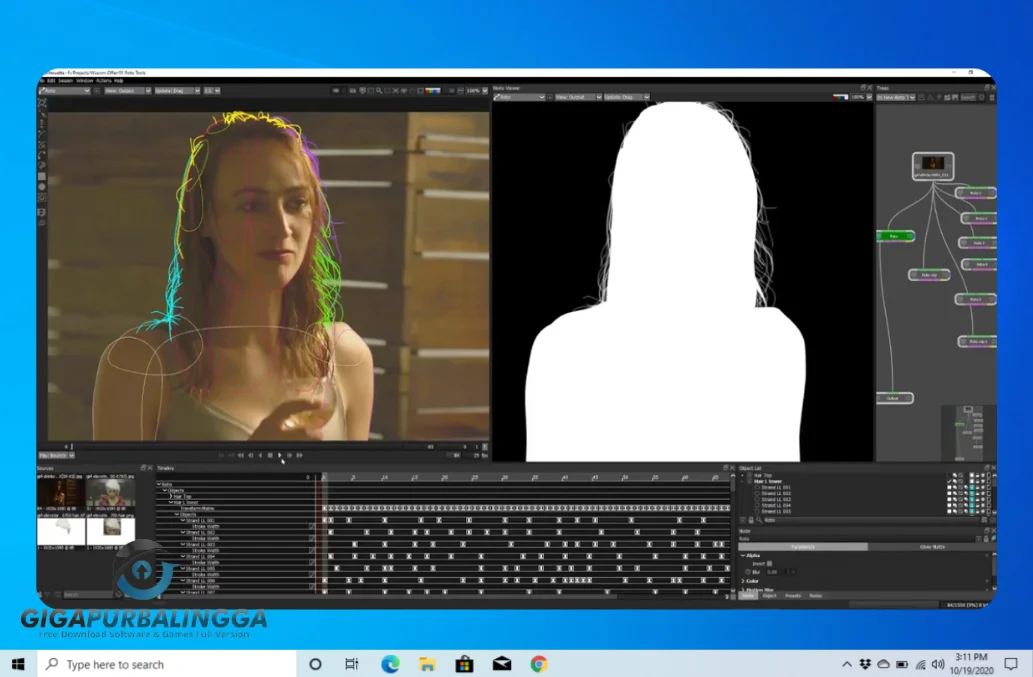Select the square shape tool
Screen dimensions: 1033x677
[x=42, y=176]
